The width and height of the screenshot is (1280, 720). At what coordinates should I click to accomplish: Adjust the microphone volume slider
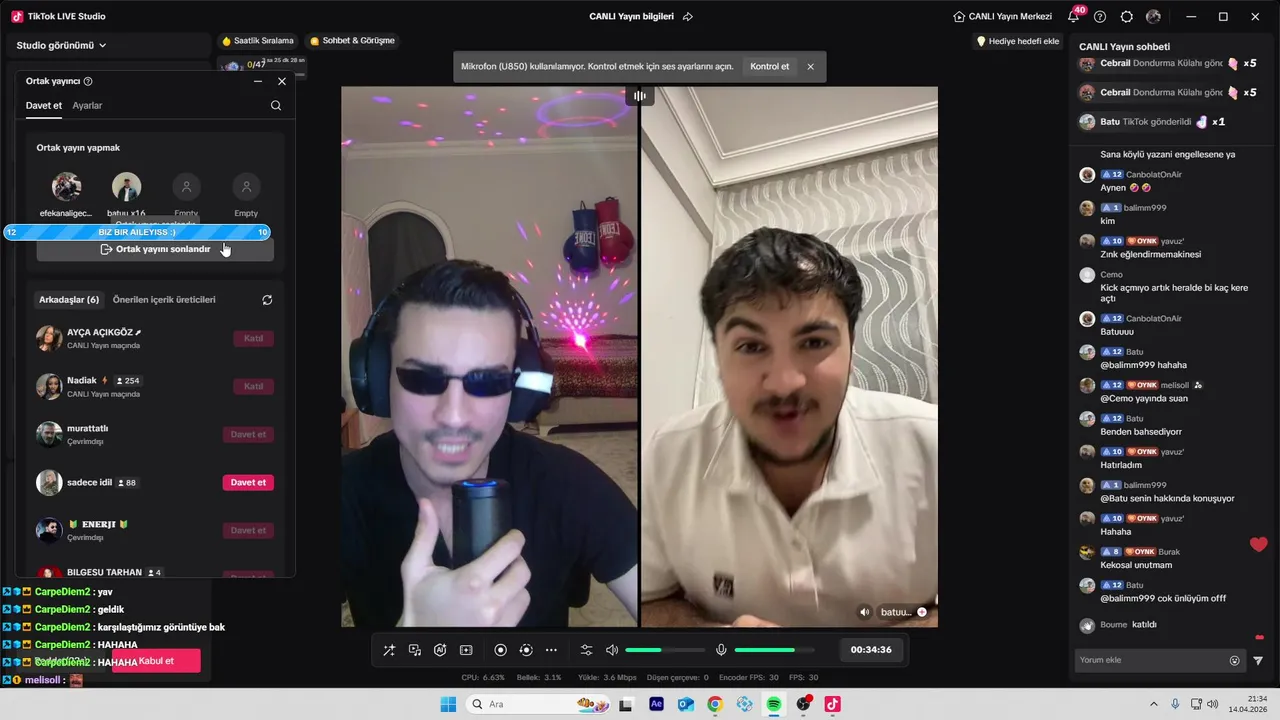click(775, 650)
